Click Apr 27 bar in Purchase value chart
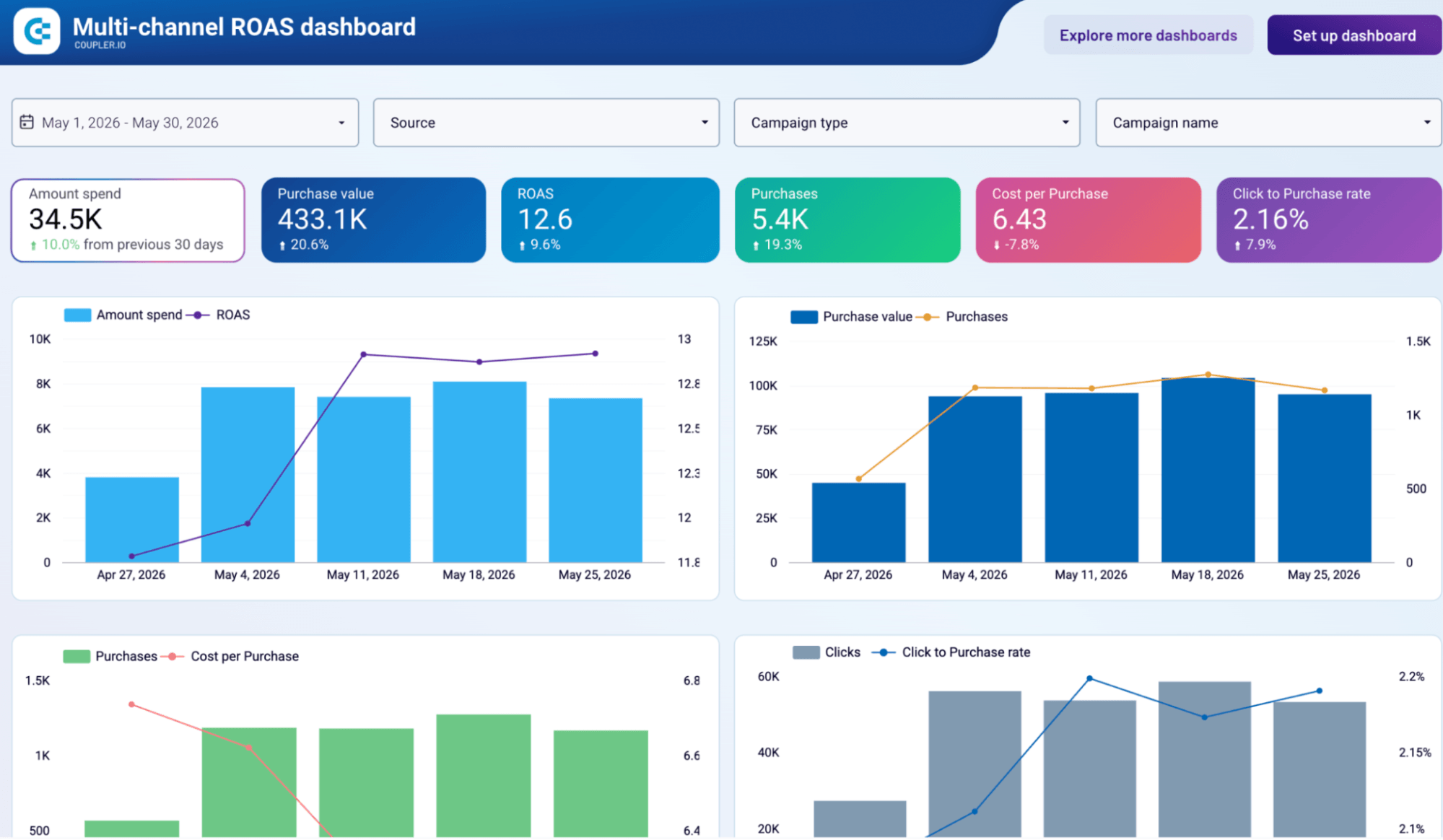Viewport: 1443px width, 840px height. tap(858, 522)
